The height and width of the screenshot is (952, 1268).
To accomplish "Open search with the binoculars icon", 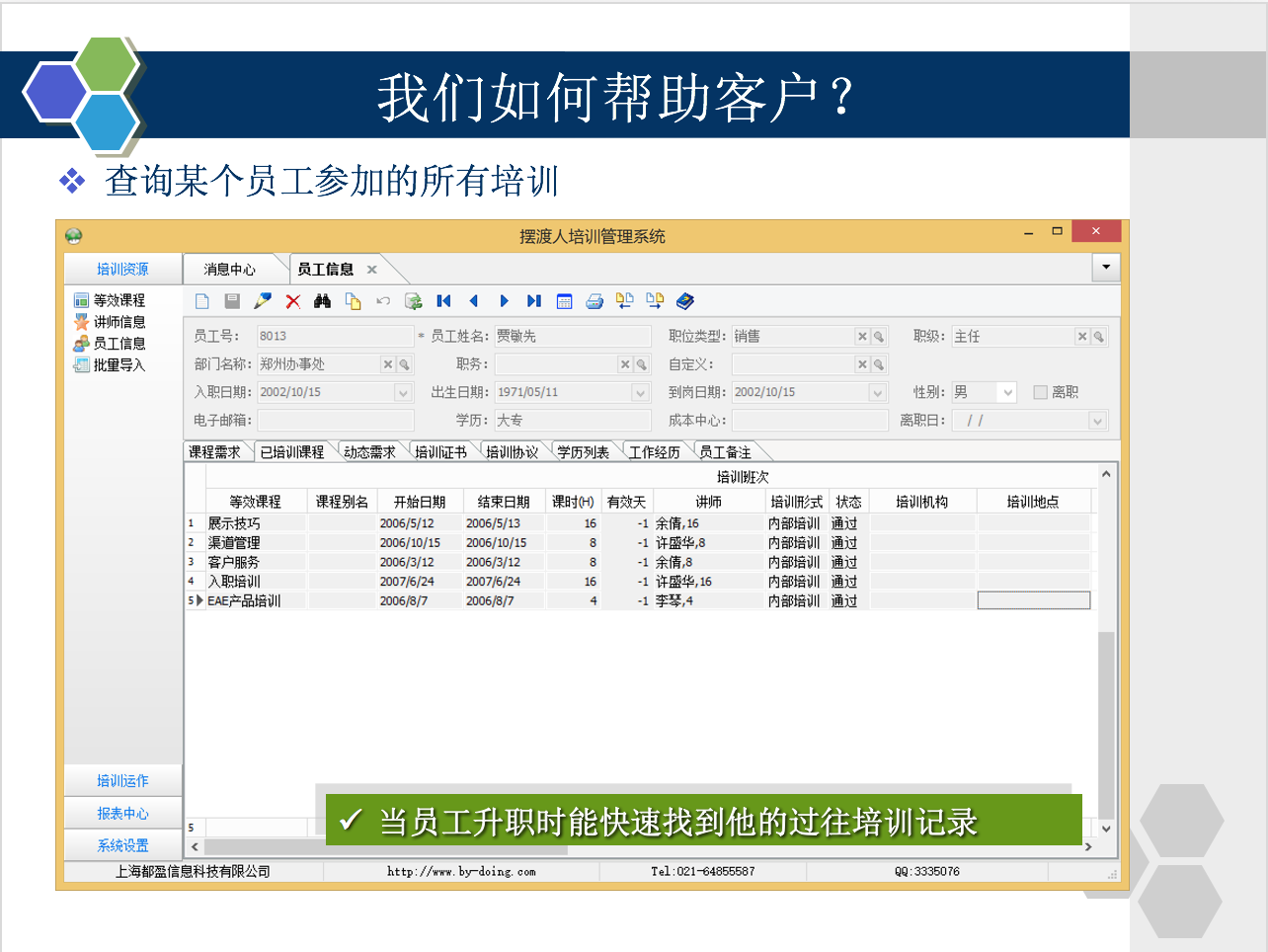I will pos(322,301).
